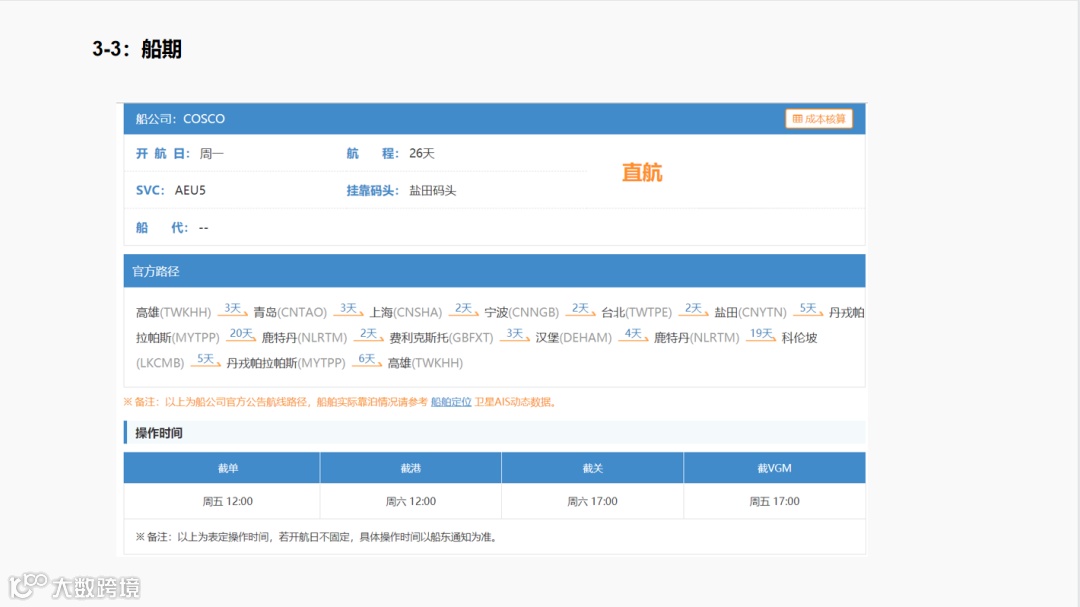Viewport: 1080px width, 607px height.
Task: Click the 费利克斯托(GBFXT) port
Action: coord(442,338)
